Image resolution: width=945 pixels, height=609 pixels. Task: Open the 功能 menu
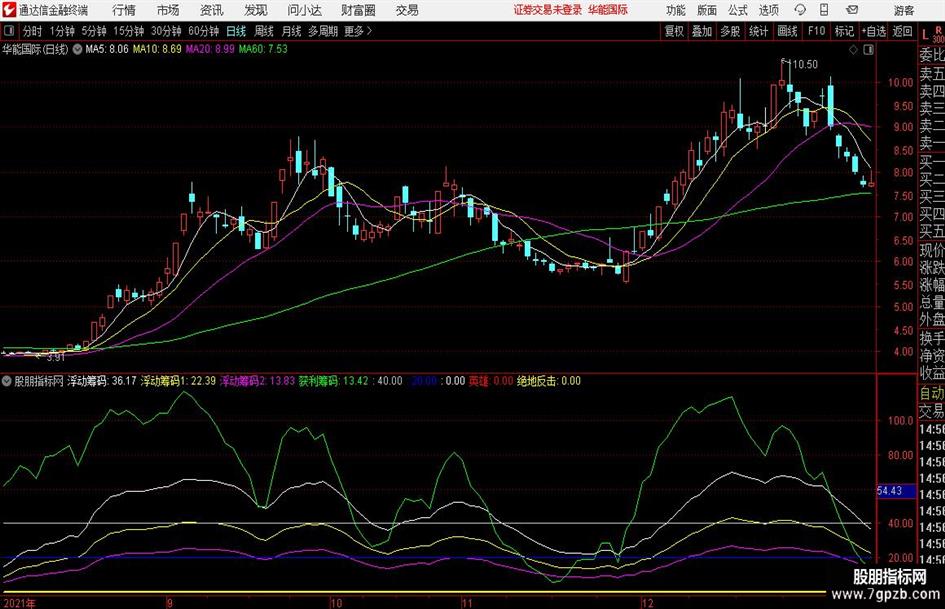tap(676, 10)
